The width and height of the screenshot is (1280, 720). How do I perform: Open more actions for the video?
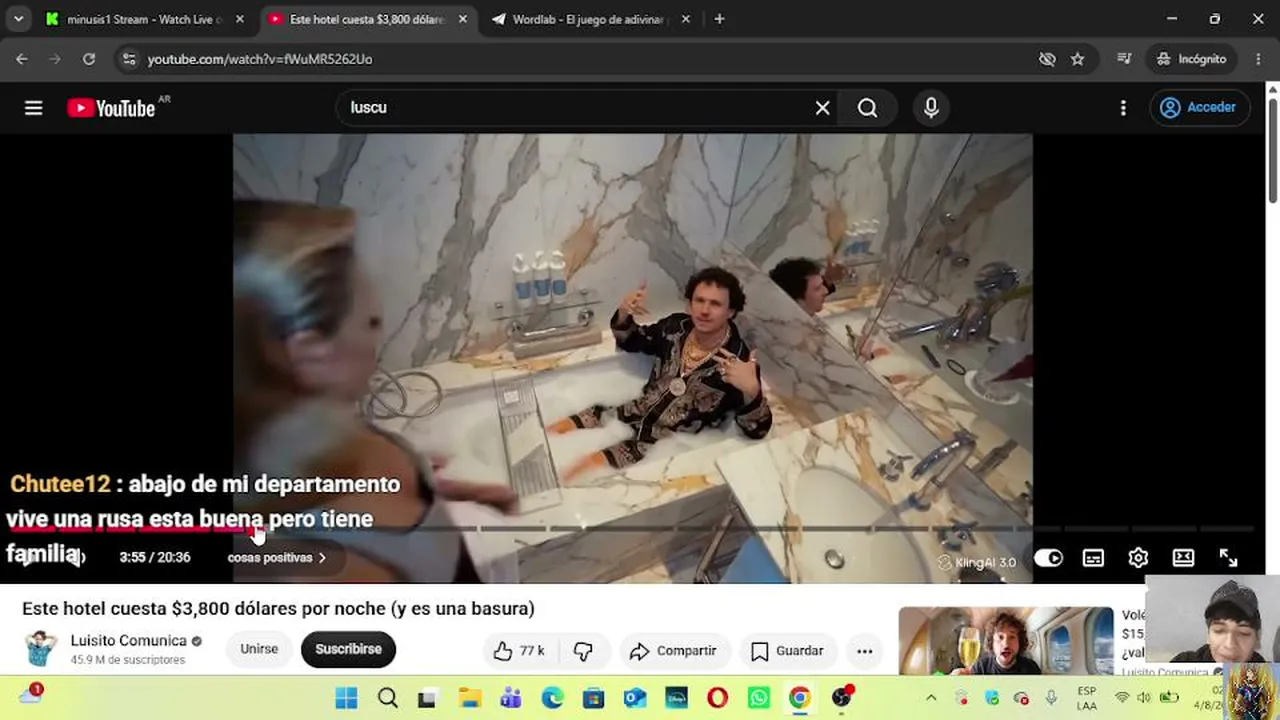pyautogui.click(x=865, y=651)
